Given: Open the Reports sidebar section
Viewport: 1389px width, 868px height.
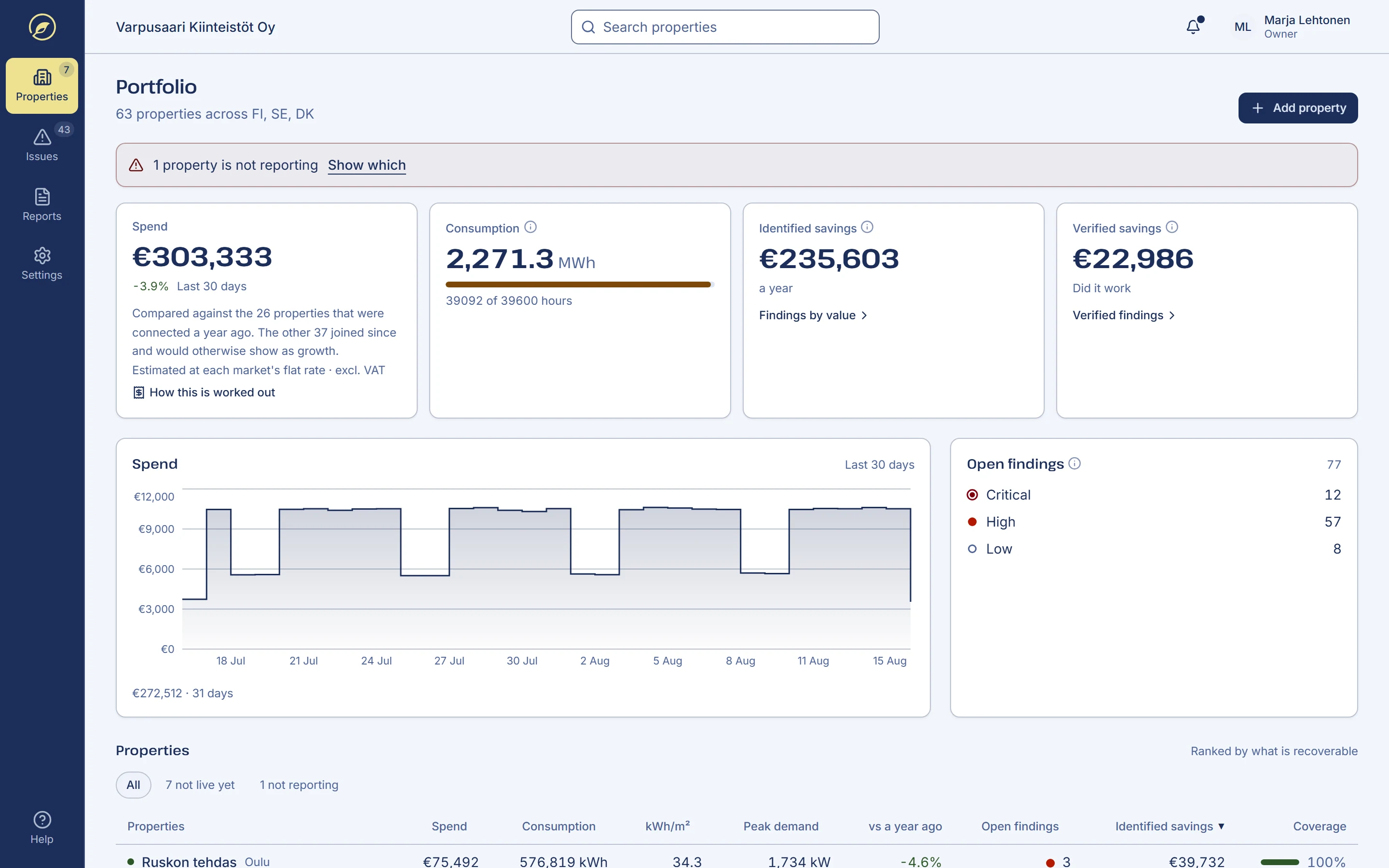Looking at the screenshot, I should click(42, 205).
